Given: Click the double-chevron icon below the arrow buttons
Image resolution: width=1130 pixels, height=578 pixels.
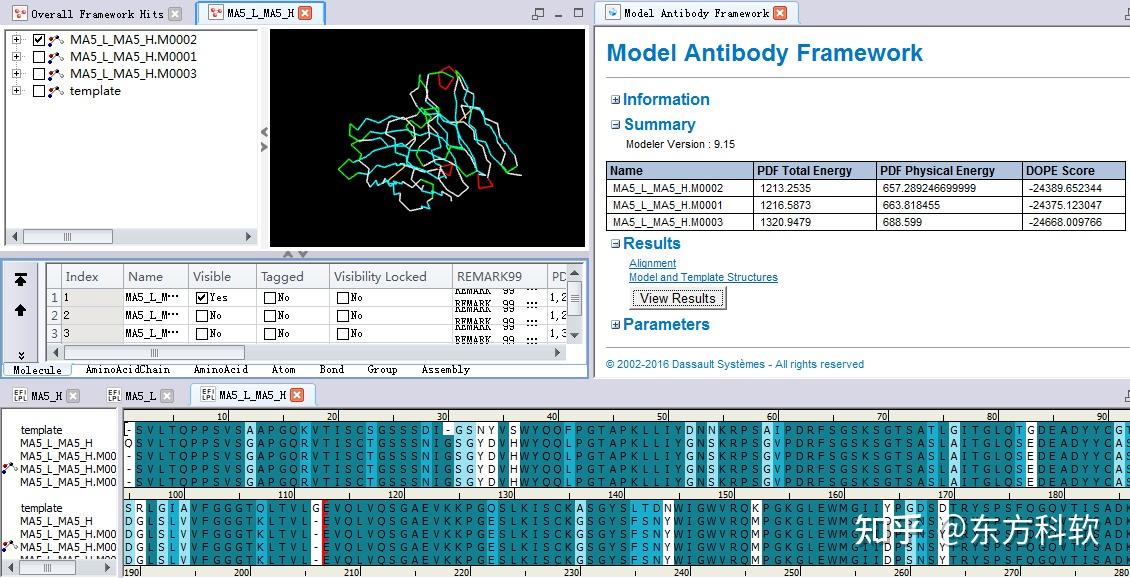Looking at the screenshot, I should point(20,354).
